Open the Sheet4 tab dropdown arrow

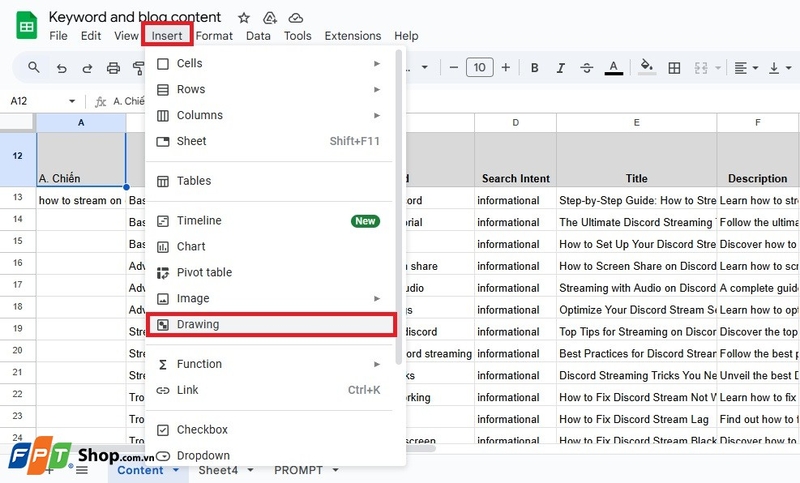pos(251,470)
